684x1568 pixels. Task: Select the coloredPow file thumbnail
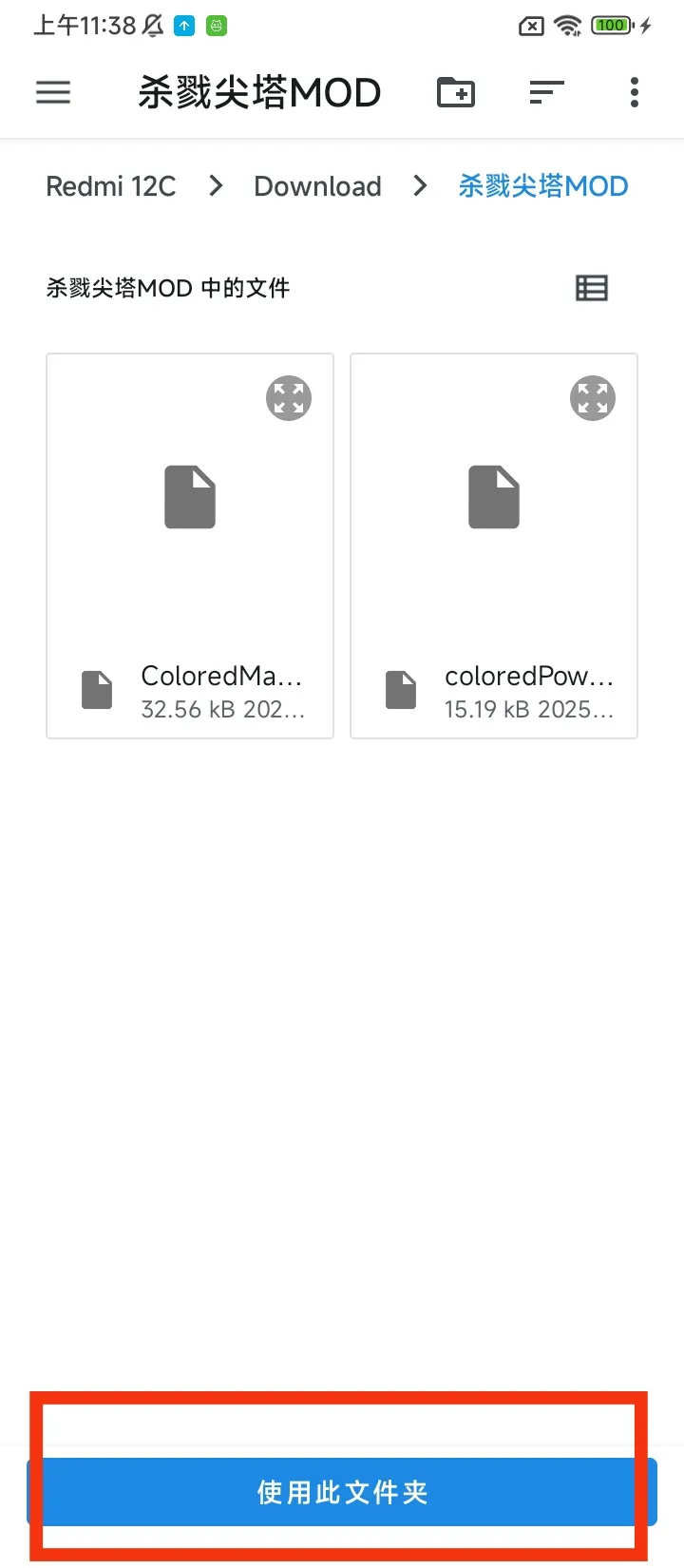click(494, 497)
